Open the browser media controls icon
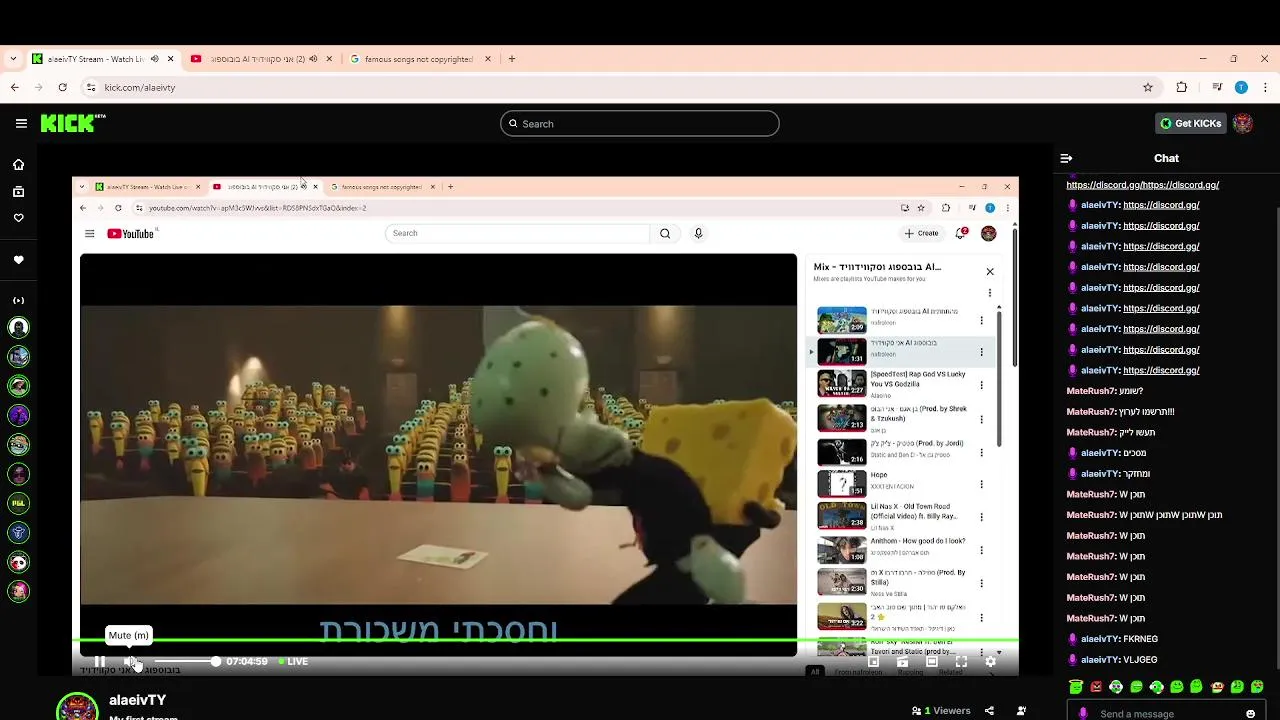Viewport: 1280px width, 720px height. pyautogui.click(x=1217, y=87)
